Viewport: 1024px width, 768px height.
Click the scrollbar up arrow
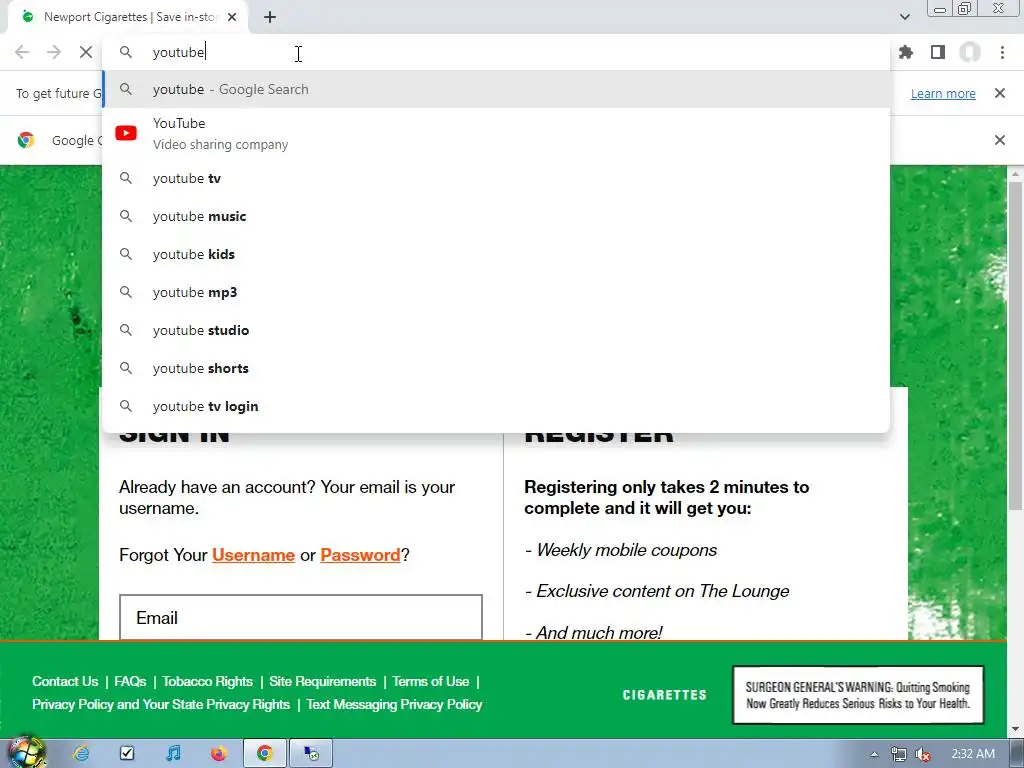(x=1016, y=174)
